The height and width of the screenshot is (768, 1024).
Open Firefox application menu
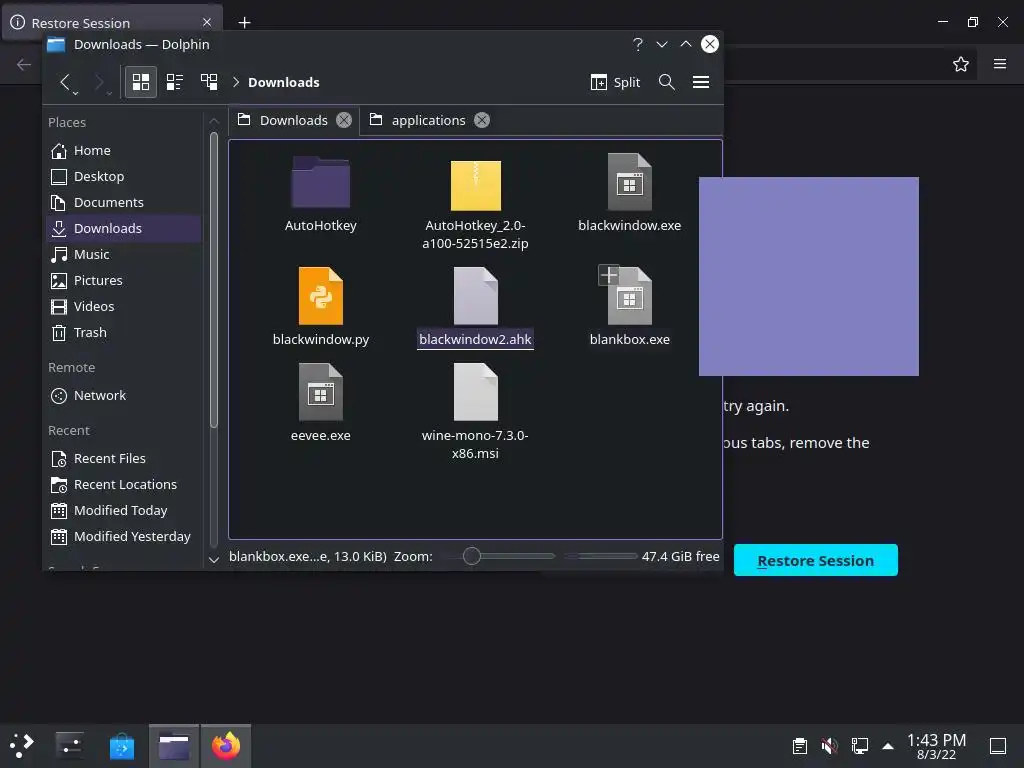pyautogui.click(x=1000, y=64)
